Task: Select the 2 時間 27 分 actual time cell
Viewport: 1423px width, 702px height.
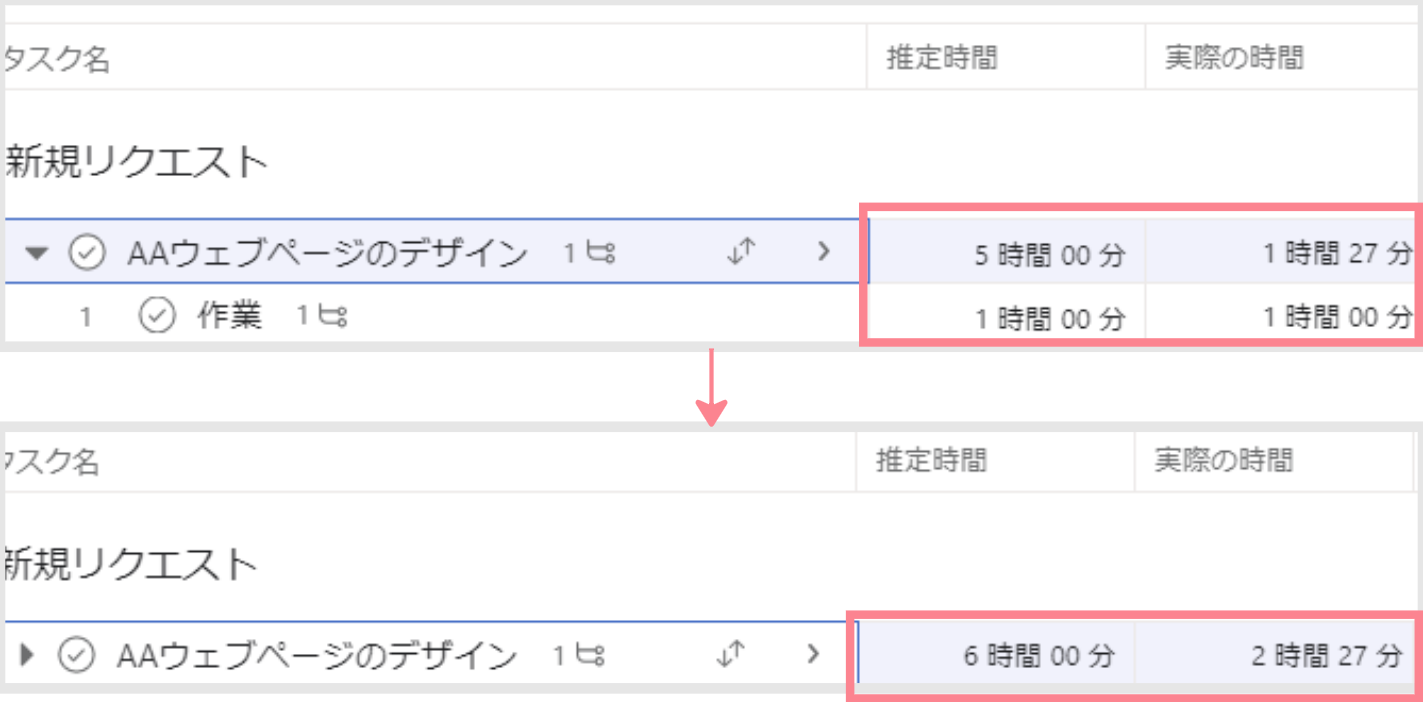Action: 1275,656
